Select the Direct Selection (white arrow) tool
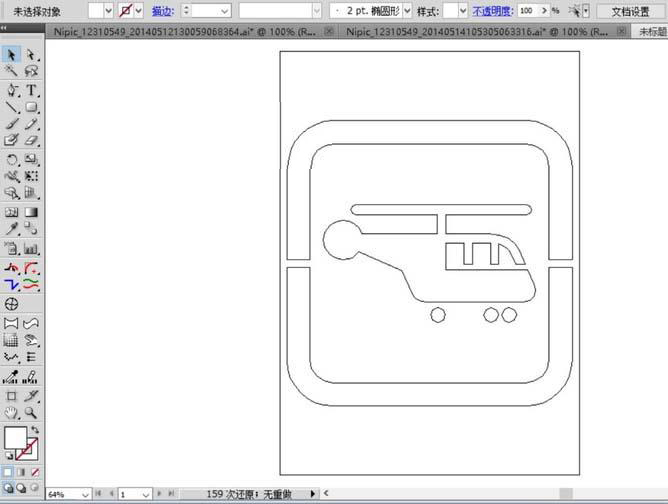Viewport: 668px width, 504px height. 31,55
